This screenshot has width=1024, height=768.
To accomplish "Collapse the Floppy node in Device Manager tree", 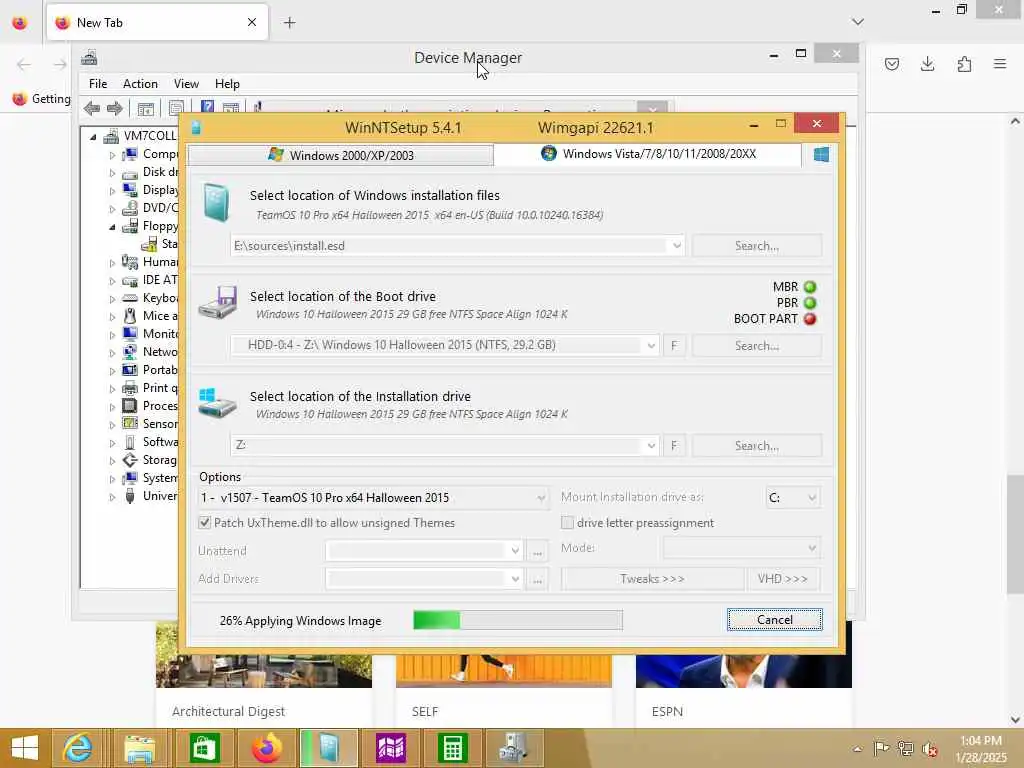I will click(112, 227).
